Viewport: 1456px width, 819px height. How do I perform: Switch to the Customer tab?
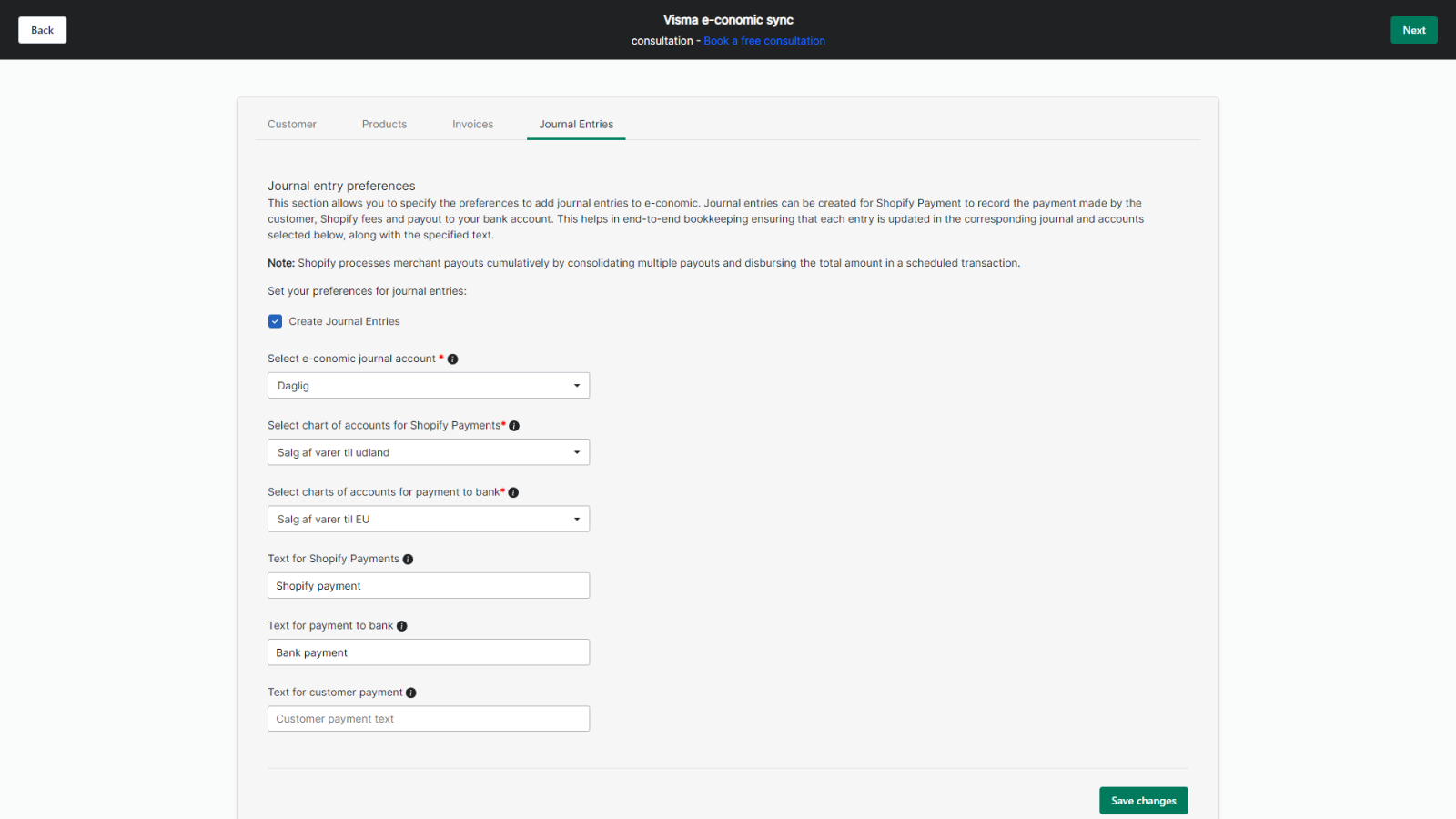tap(291, 124)
